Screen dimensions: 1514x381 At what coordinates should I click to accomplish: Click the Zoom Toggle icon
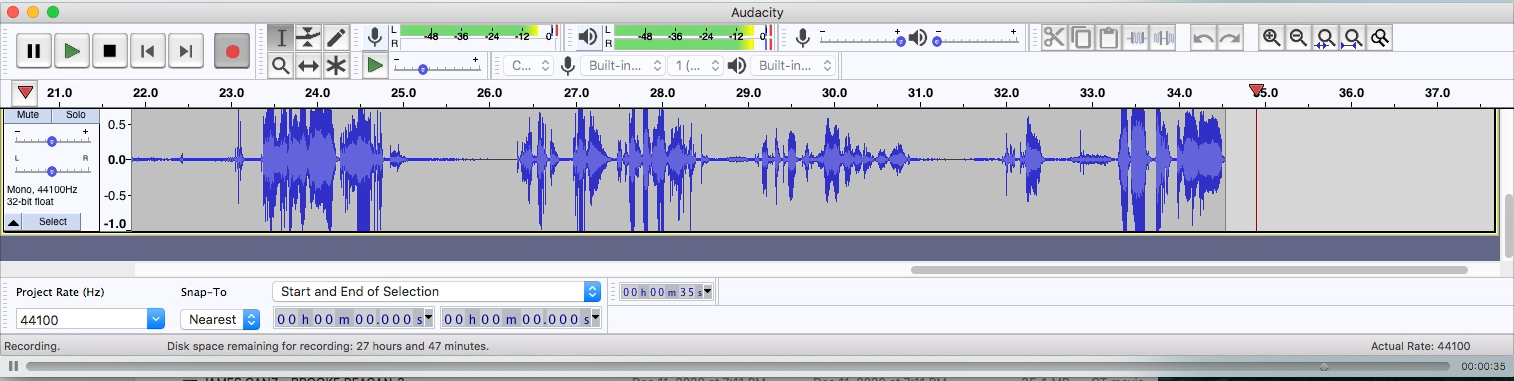1380,38
